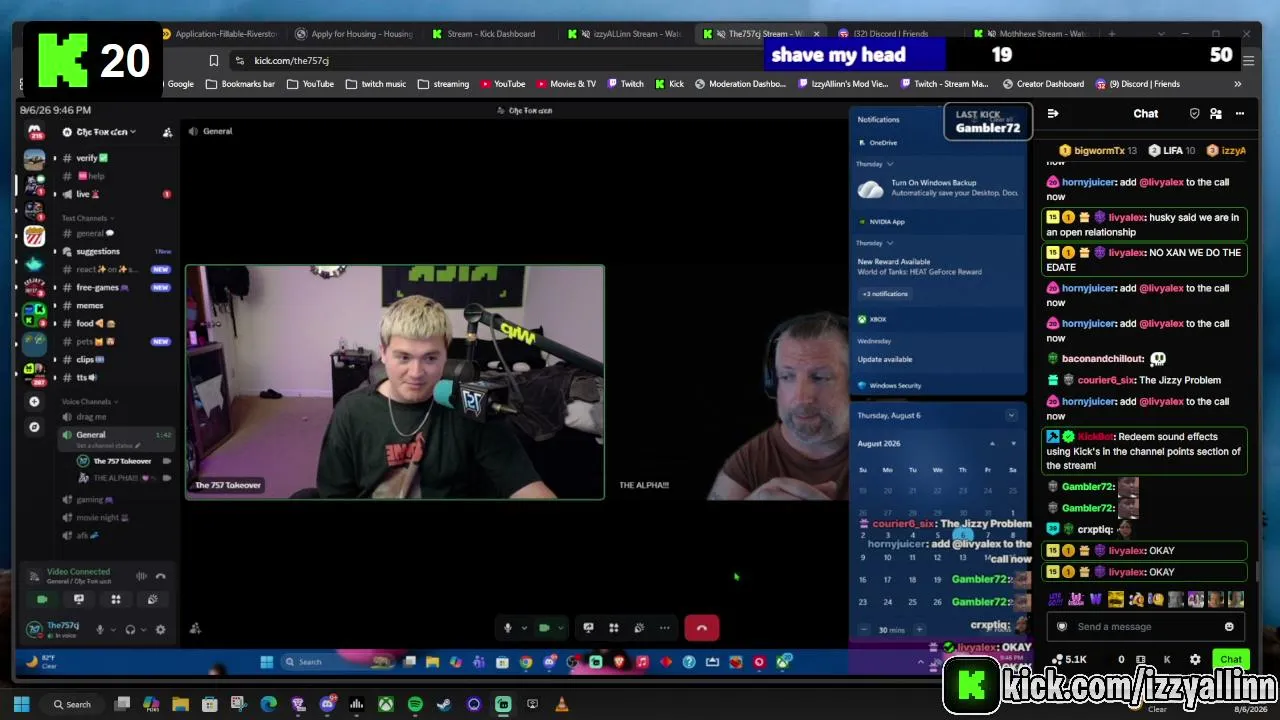Open Spotify from Windows taskbar
Image resolution: width=1280 pixels, height=720 pixels.
415,705
